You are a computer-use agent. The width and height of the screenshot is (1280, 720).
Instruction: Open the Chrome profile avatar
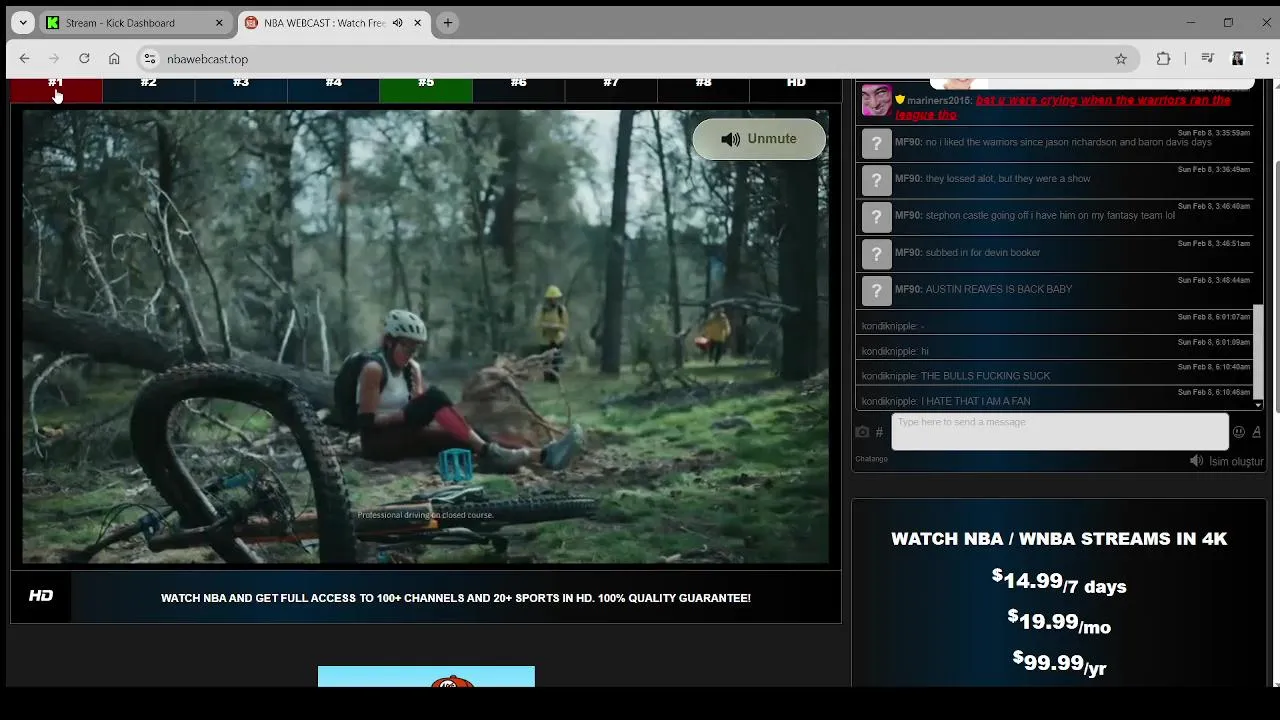pos(1238,59)
